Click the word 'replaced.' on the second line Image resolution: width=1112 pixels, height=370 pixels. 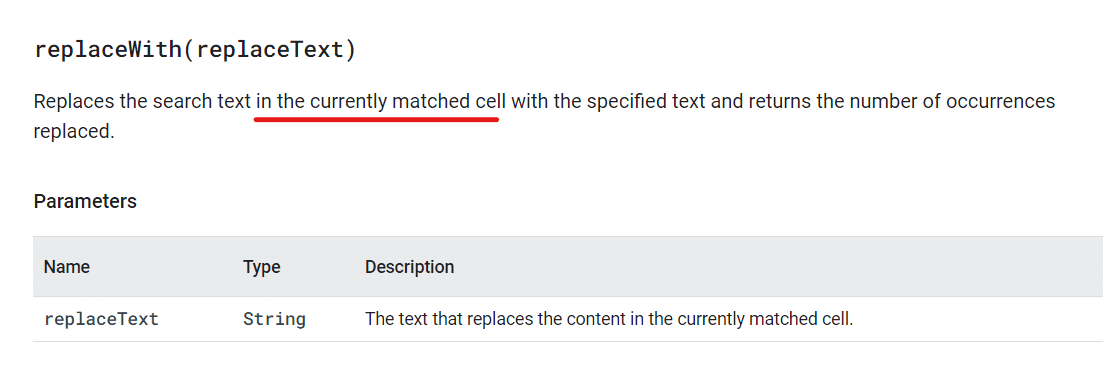(74, 132)
